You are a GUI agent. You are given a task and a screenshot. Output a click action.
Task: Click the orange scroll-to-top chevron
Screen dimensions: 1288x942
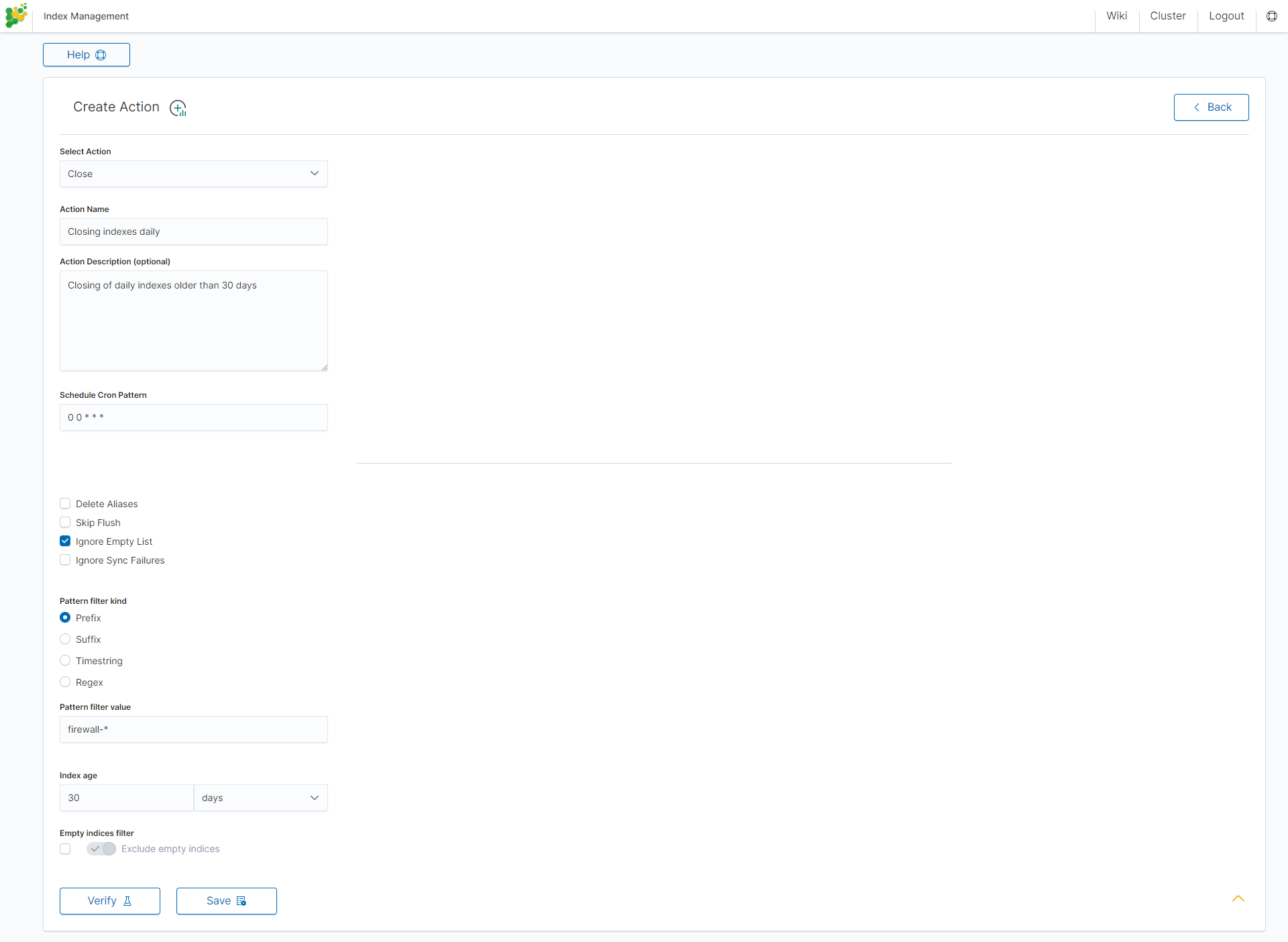(x=1238, y=898)
